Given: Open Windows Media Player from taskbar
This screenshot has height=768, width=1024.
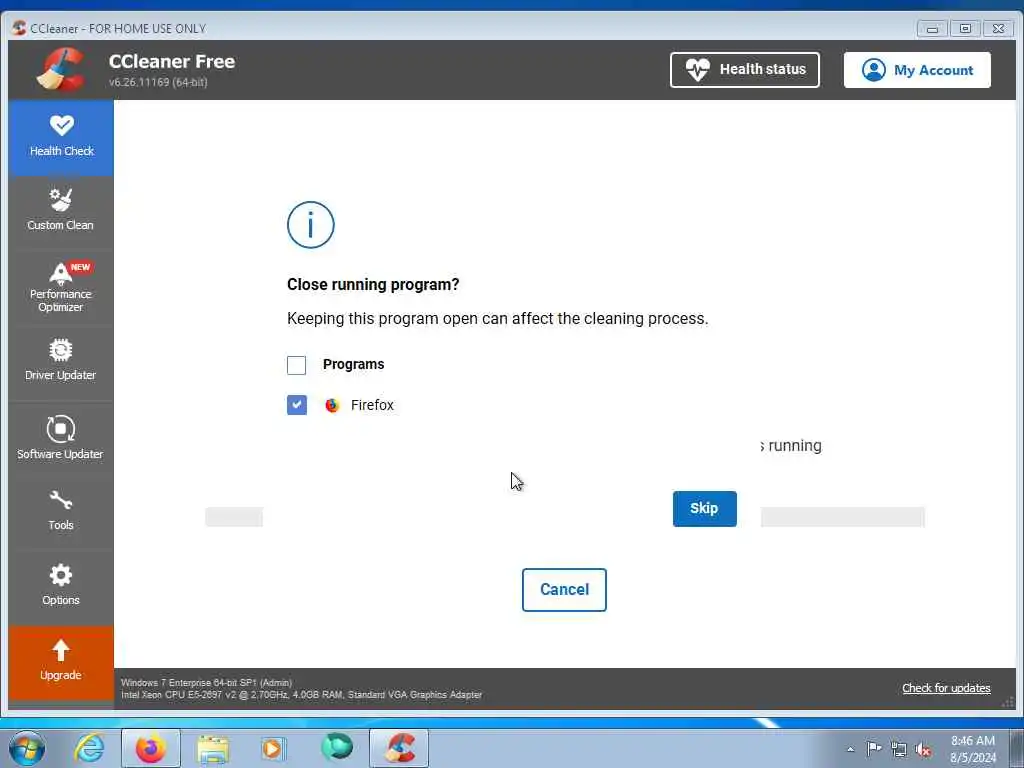Looking at the screenshot, I should (272, 748).
